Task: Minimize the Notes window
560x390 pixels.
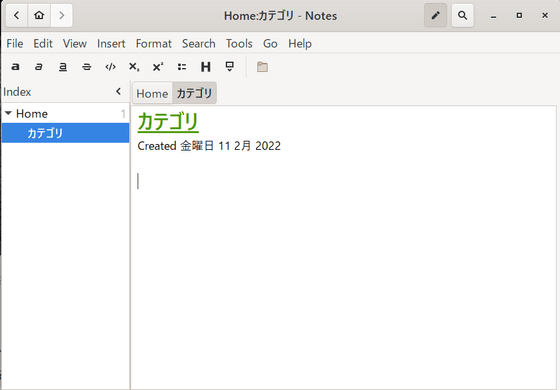Action: point(494,16)
